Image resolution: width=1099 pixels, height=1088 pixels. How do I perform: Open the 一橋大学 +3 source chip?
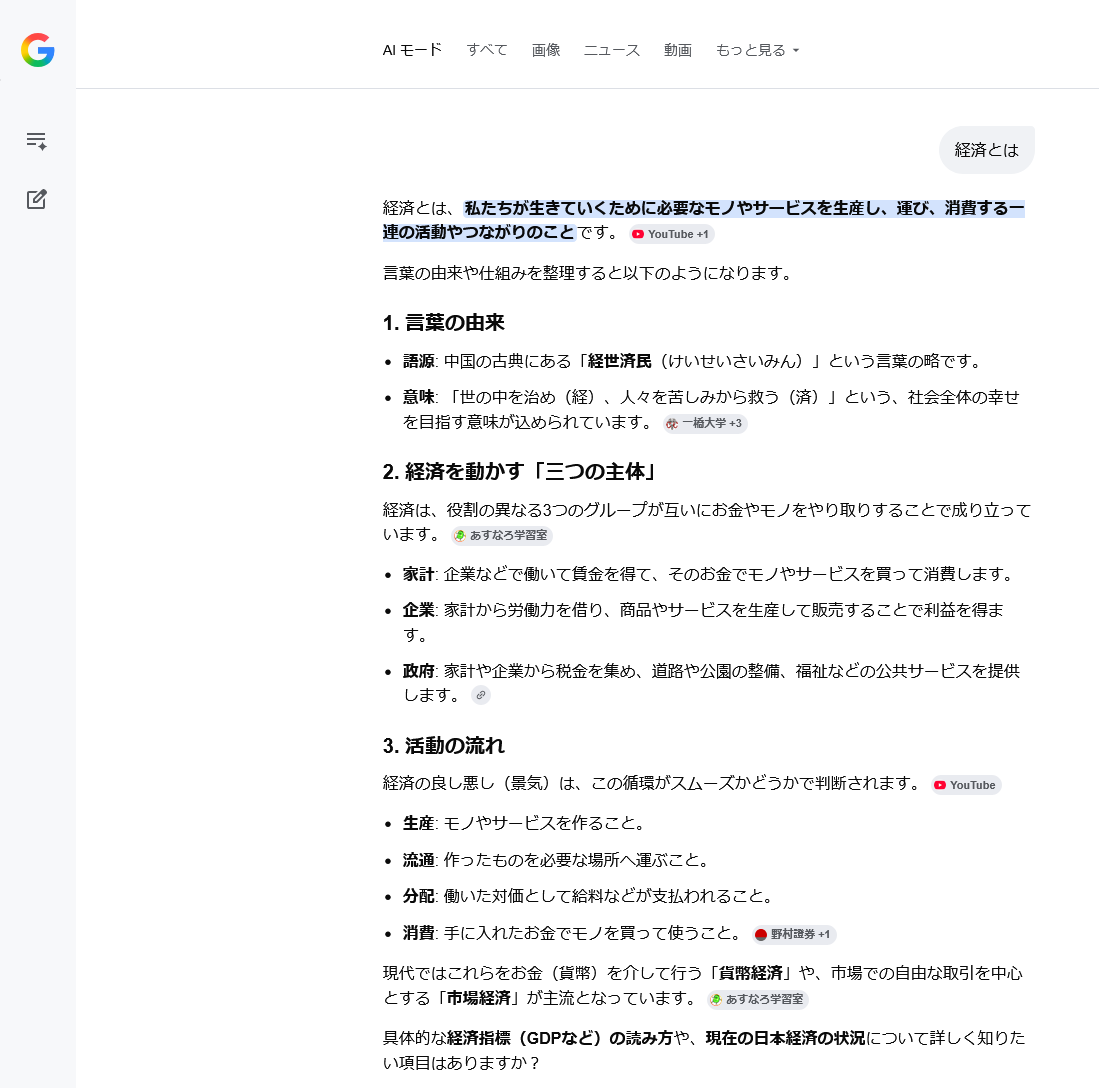(705, 424)
